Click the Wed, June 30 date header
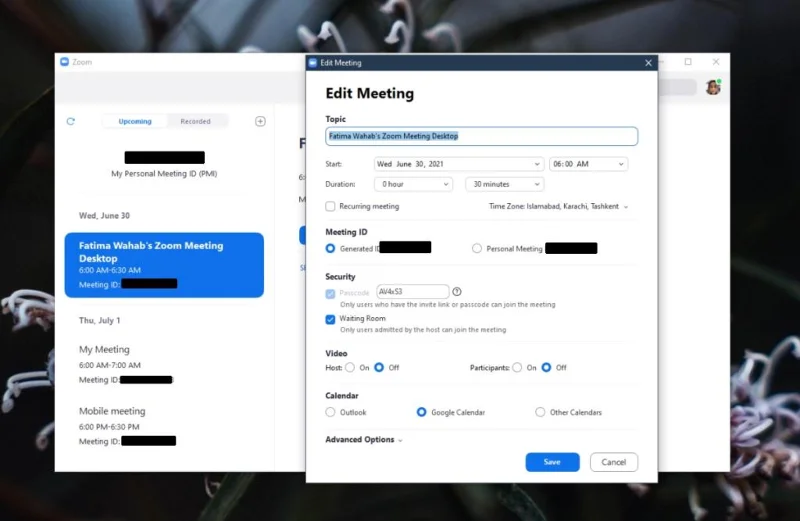This screenshot has width=800, height=521. click(104, 215)
